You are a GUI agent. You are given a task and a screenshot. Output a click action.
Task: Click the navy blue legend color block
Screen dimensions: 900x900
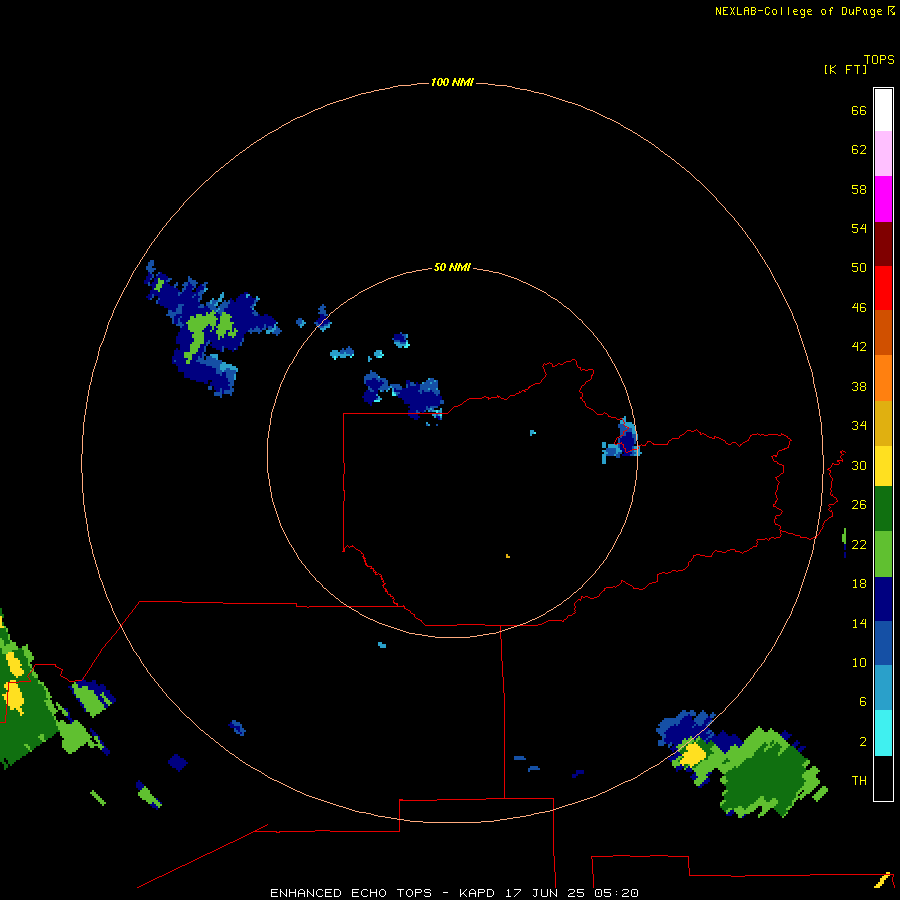pos(883,599)
